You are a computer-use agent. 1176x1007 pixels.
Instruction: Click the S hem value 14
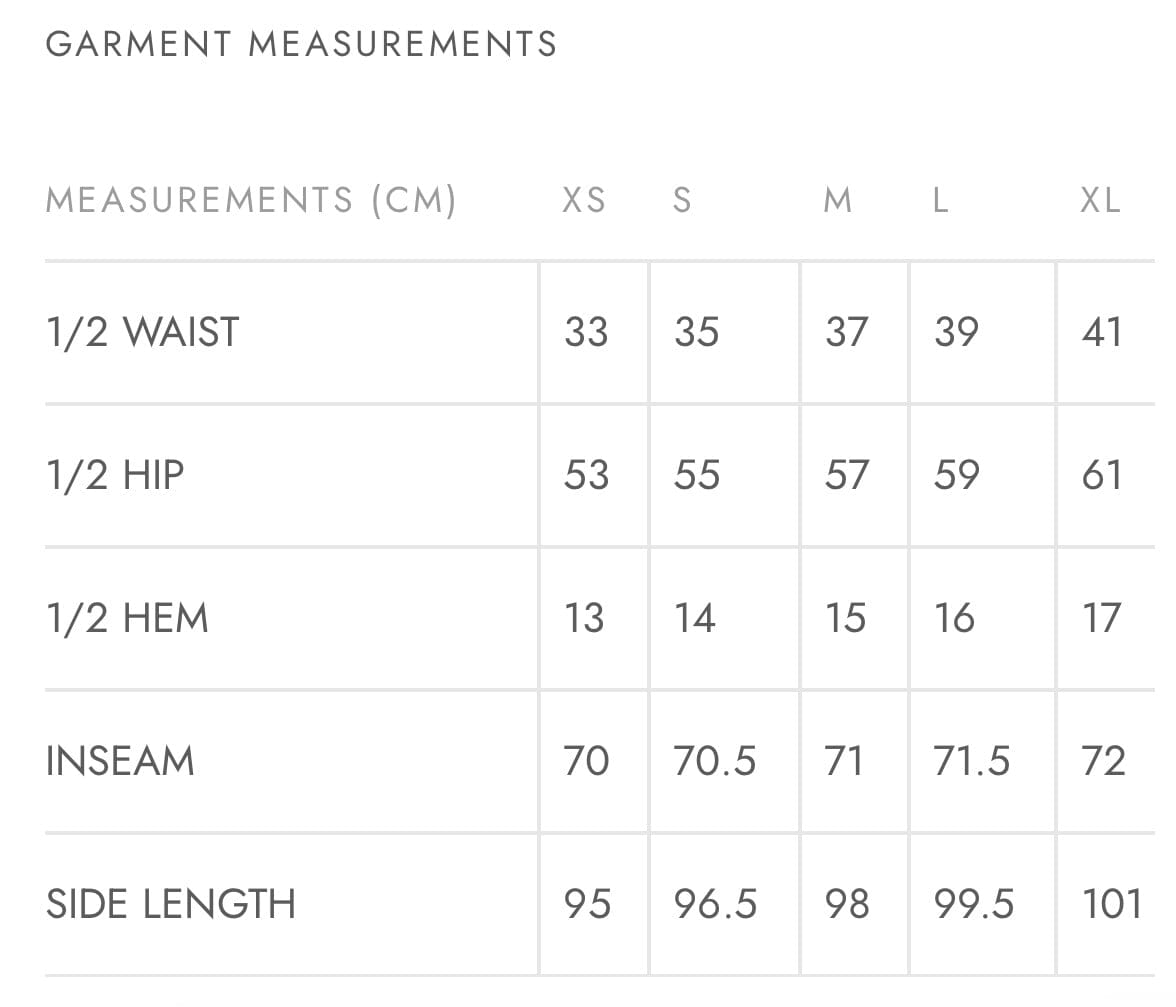[695, 618]
